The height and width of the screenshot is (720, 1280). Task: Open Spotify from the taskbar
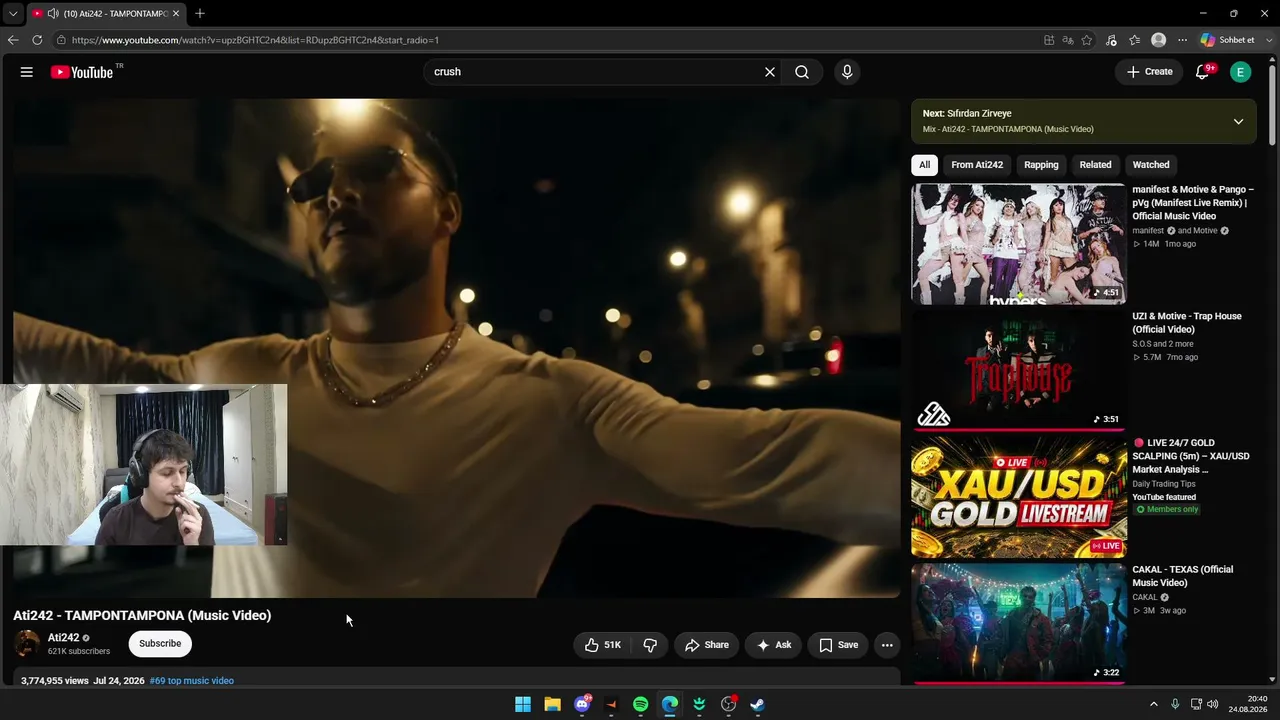click(641, 704)
